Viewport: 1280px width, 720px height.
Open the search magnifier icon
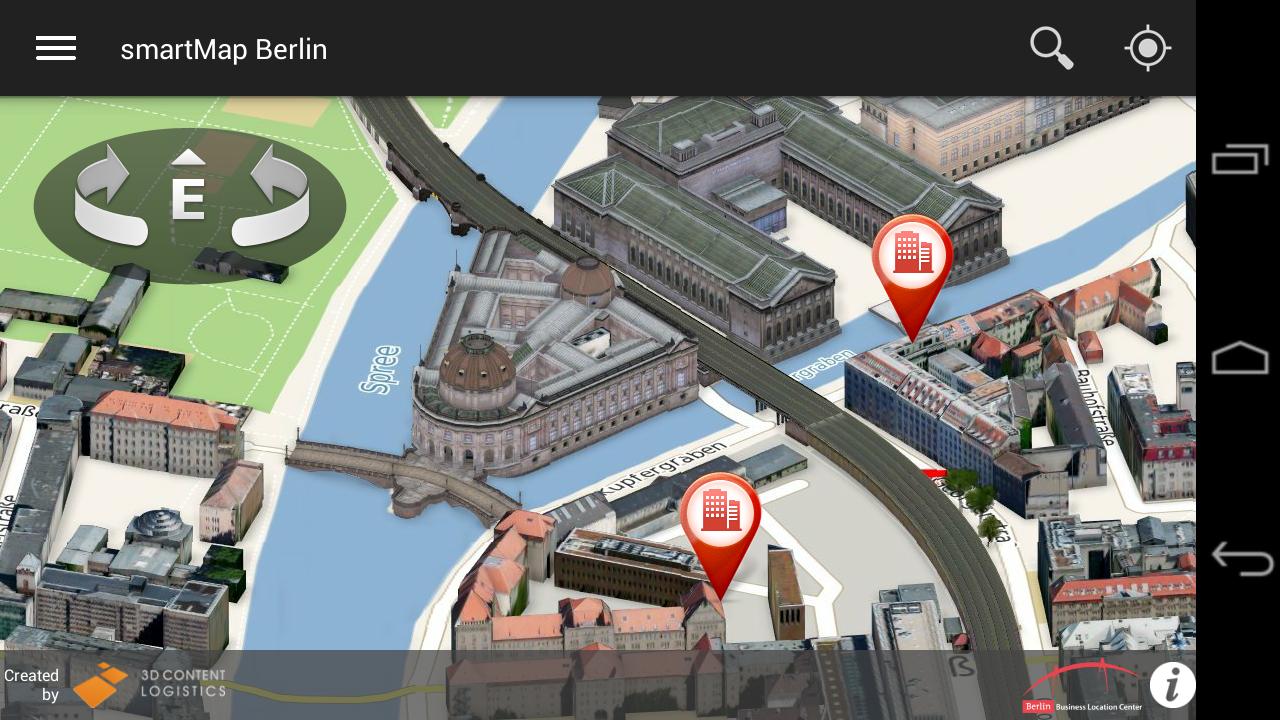coord(1051,47)
